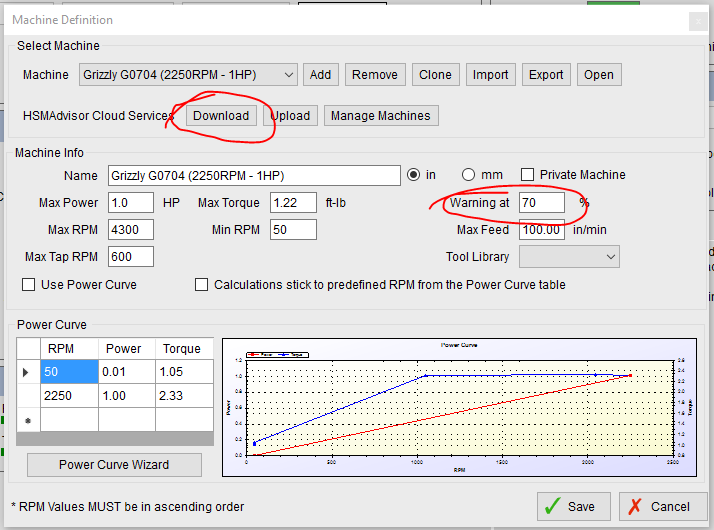Select the mm units radio button
Viewport: 714px width, 530px height.
click(467, 175)
